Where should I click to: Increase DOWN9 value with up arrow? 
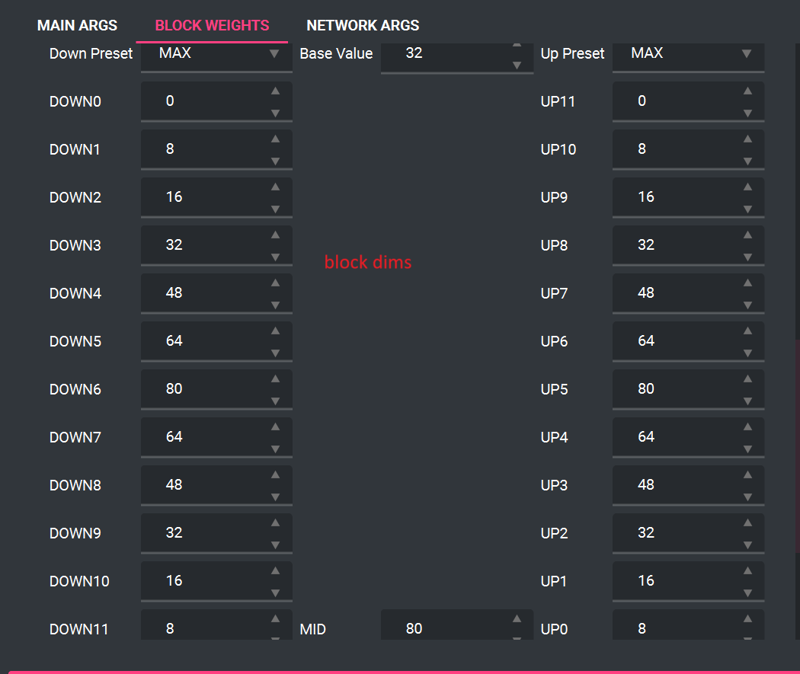[x=276, y=523]
